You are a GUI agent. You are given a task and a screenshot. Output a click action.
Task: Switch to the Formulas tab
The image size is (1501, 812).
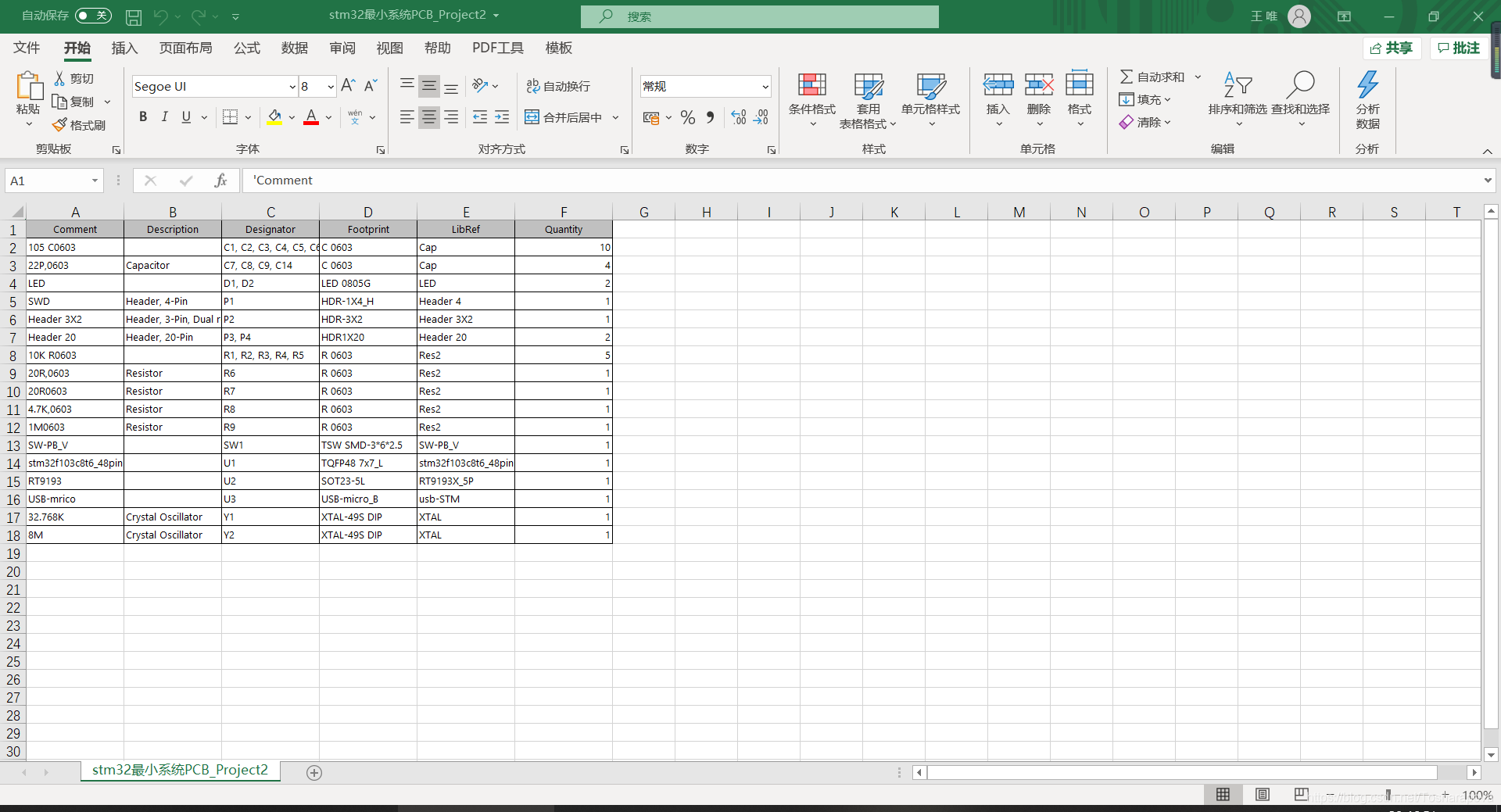(246, 48)
